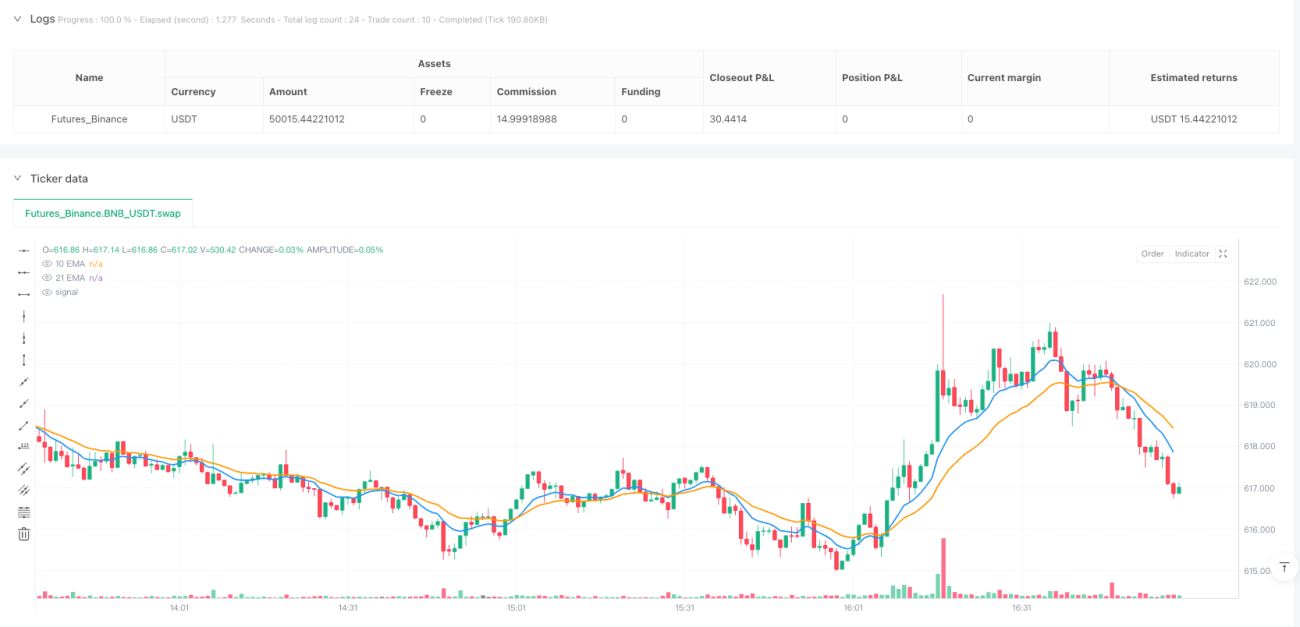This screenshot has width=1300, height=627.
Task: Select the price line tool with number label
Action: coord(24,446)
